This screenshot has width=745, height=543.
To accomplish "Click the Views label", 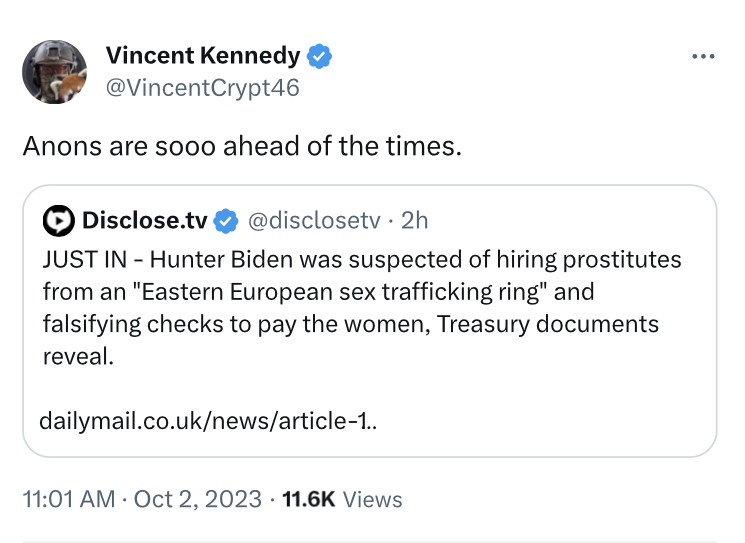I will [372, 498].
